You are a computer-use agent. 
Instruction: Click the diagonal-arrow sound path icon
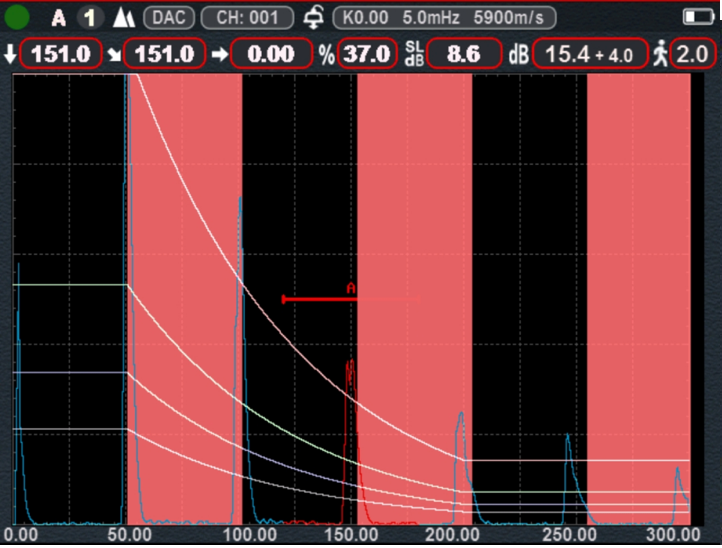115,54
